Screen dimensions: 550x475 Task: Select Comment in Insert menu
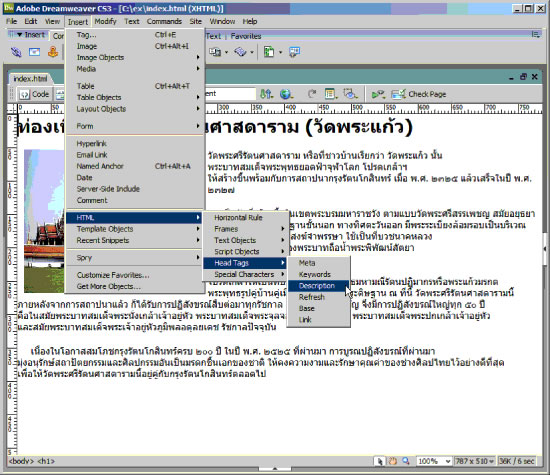click(134, 200)
